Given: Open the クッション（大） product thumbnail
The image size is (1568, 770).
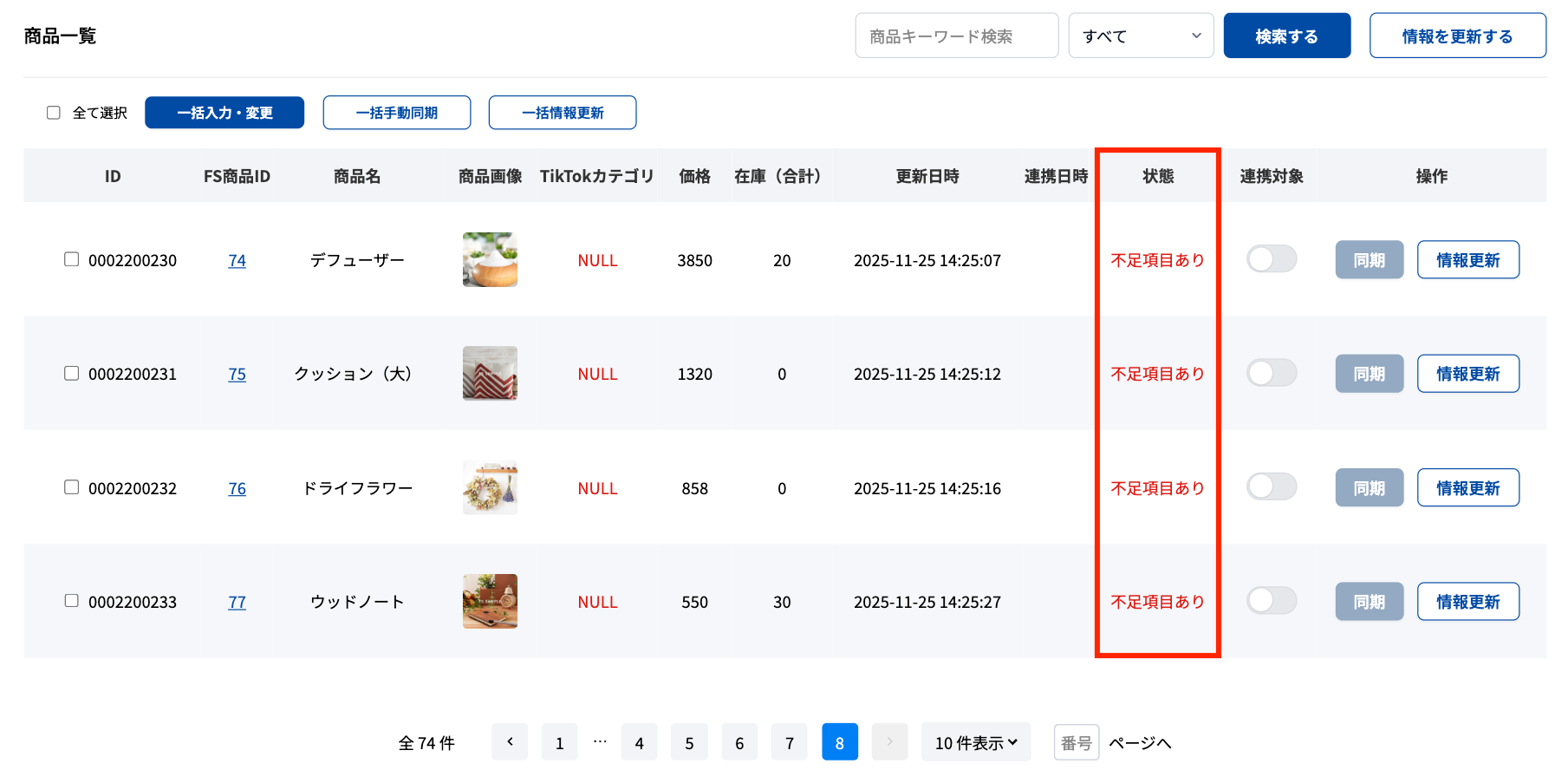Looking at the screenshot, I should (491, 373).
